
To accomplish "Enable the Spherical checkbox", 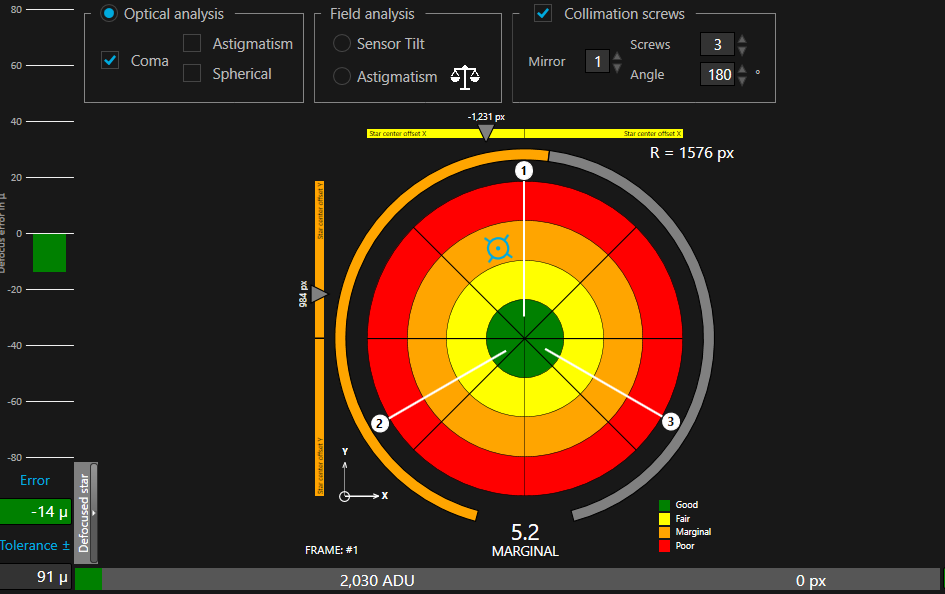I will pos(192,73).
